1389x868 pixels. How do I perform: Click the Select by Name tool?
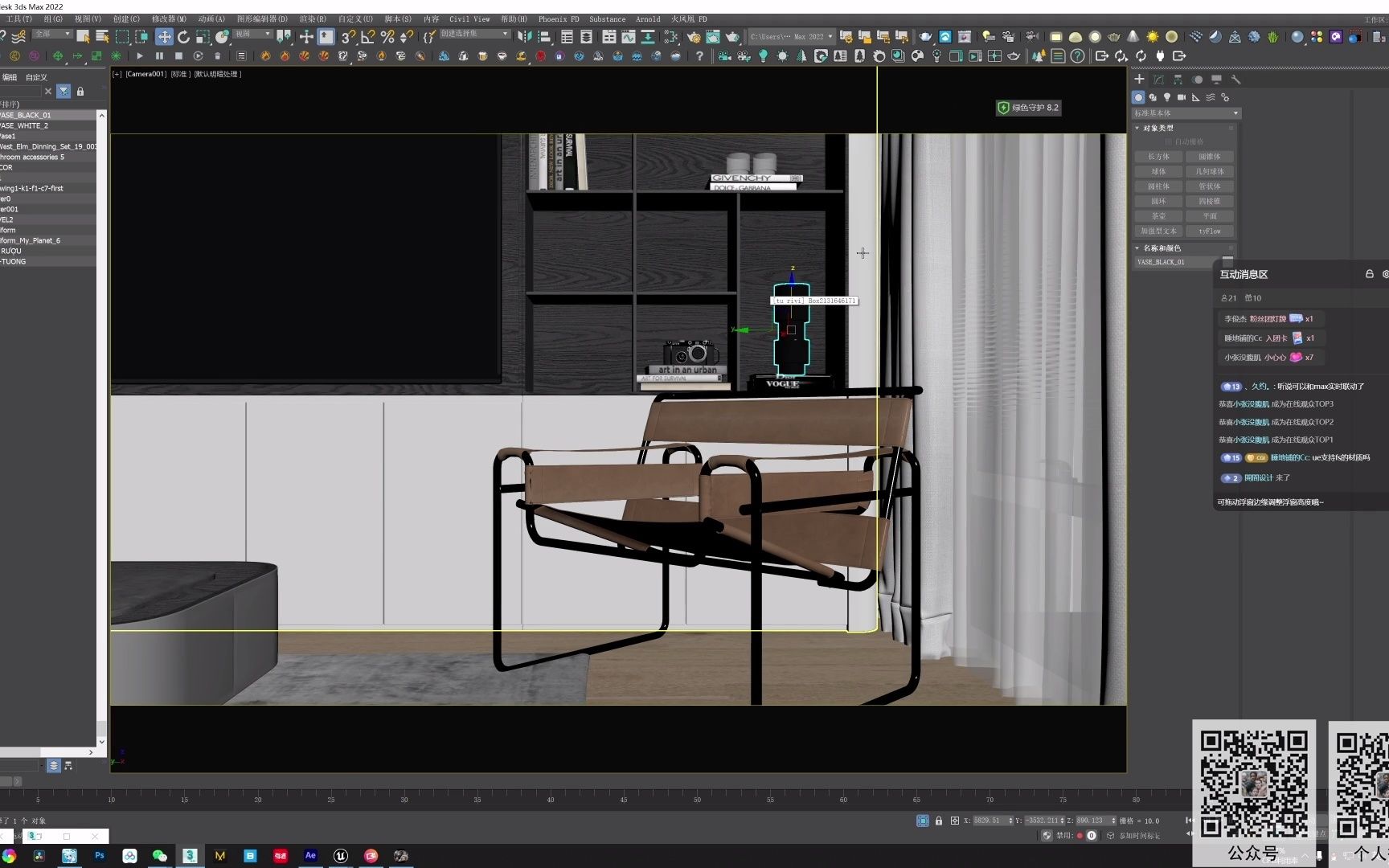[102, 37]
